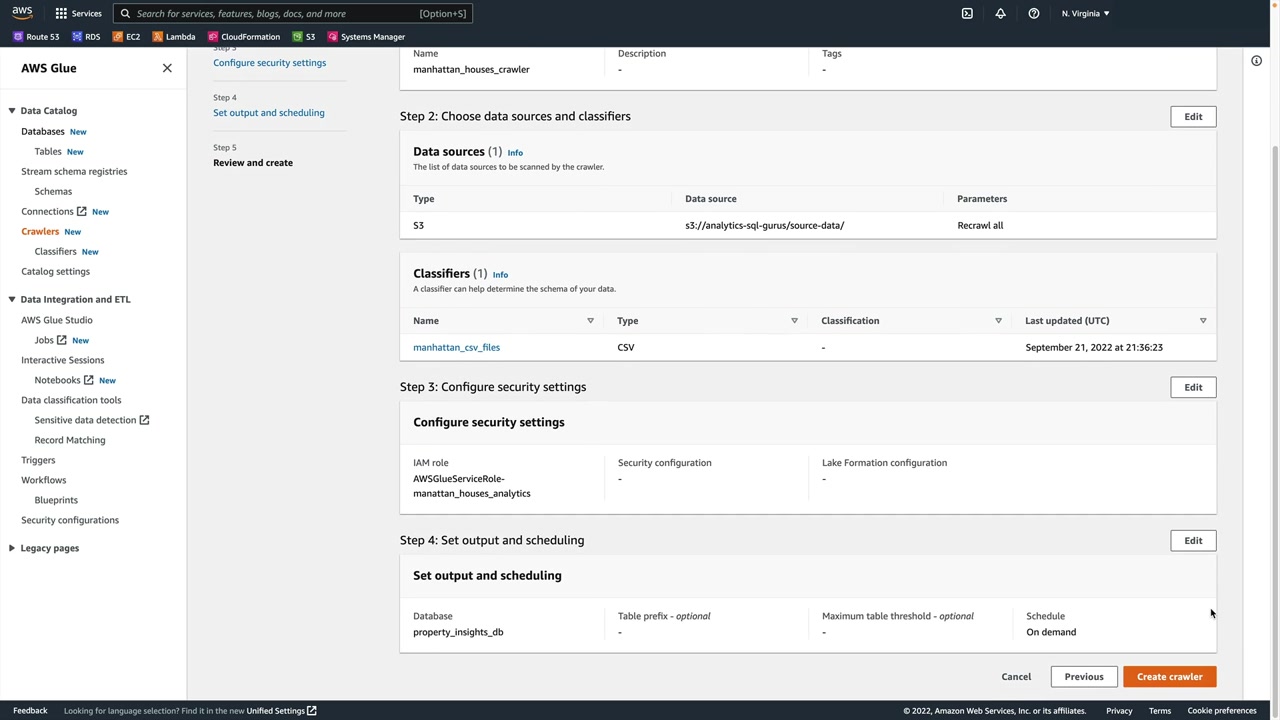The image size is (1280, 720).
Task: Launch CloudShell from the top bar
Action: [x=967, y=13]
